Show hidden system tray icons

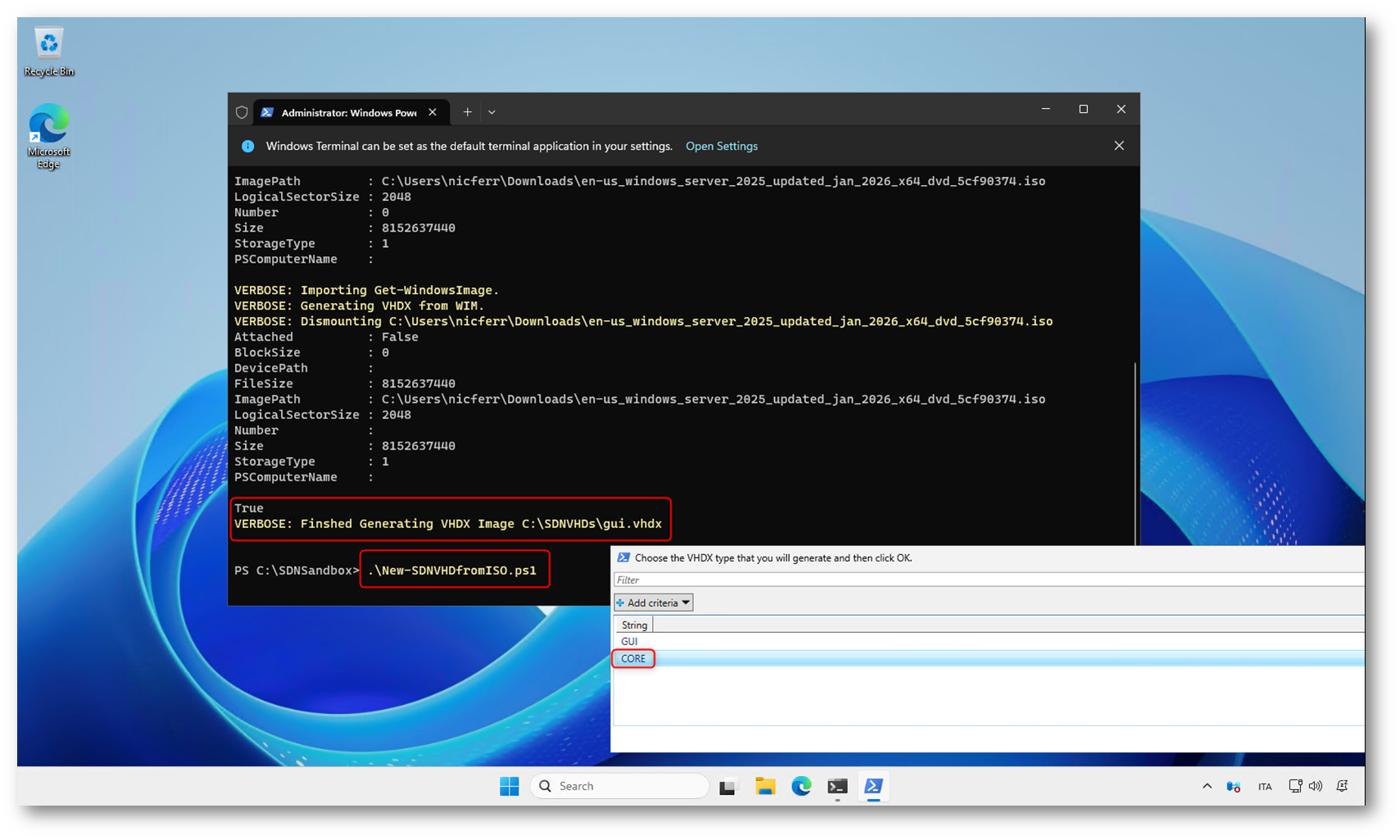[x=1207, y=786]
